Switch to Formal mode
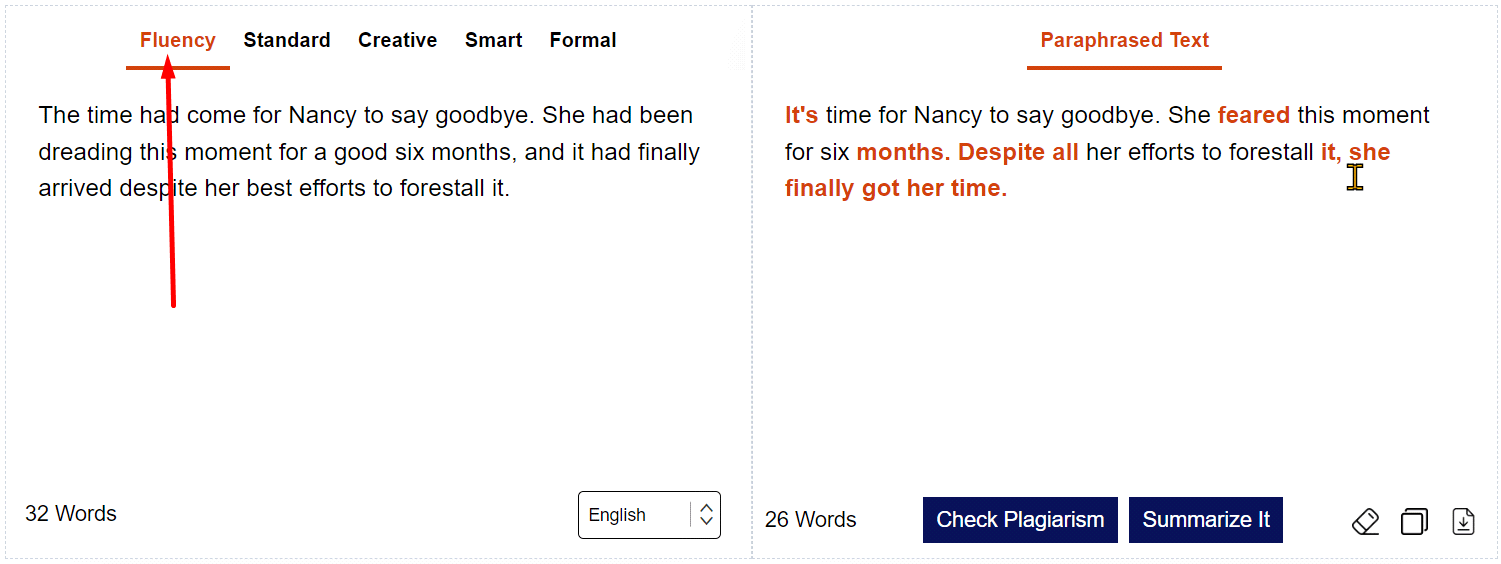This screenshot has height=564, width=1501. 583,41
